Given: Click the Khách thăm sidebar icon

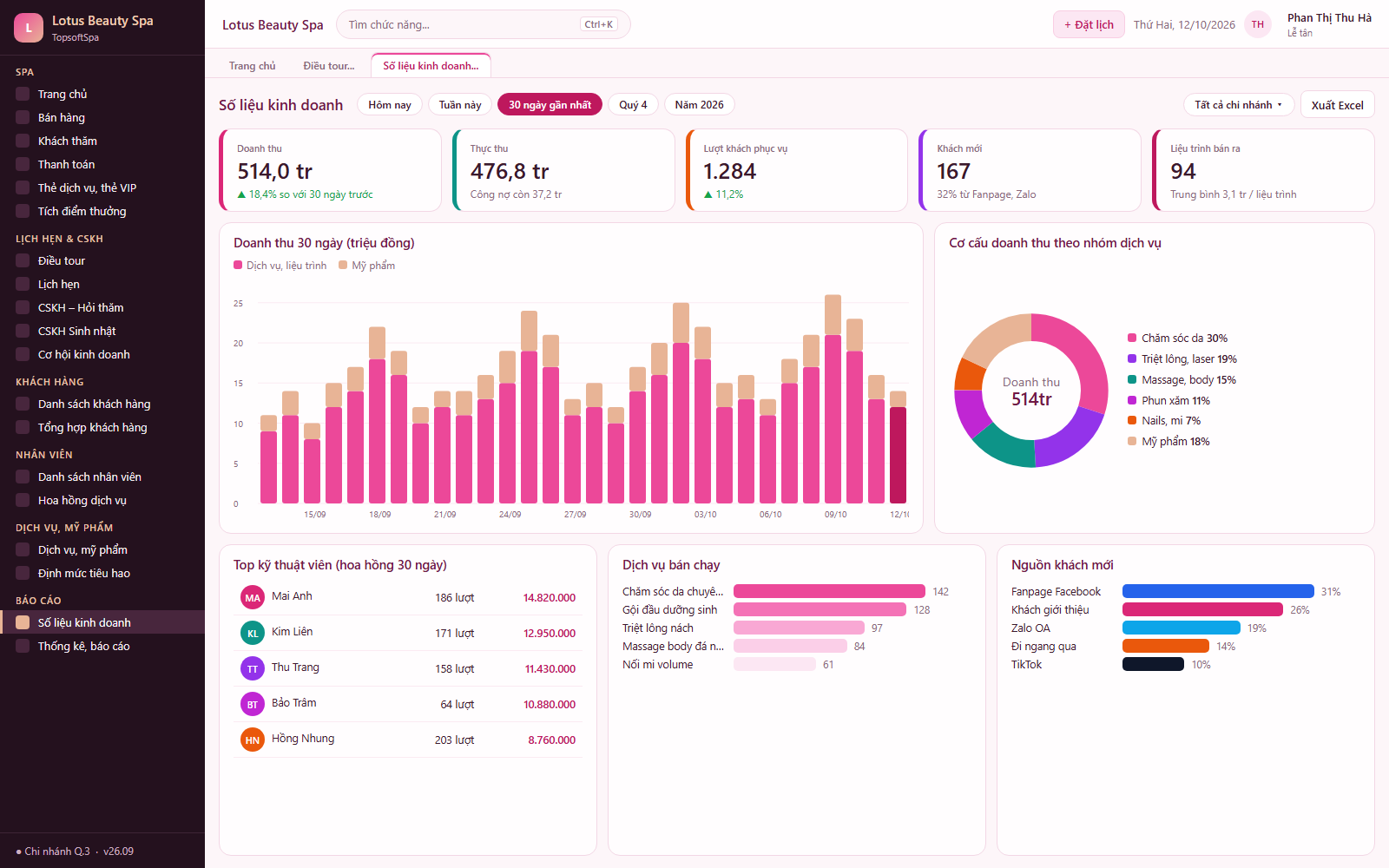Looking at the screenshot, I should (23, 141).
